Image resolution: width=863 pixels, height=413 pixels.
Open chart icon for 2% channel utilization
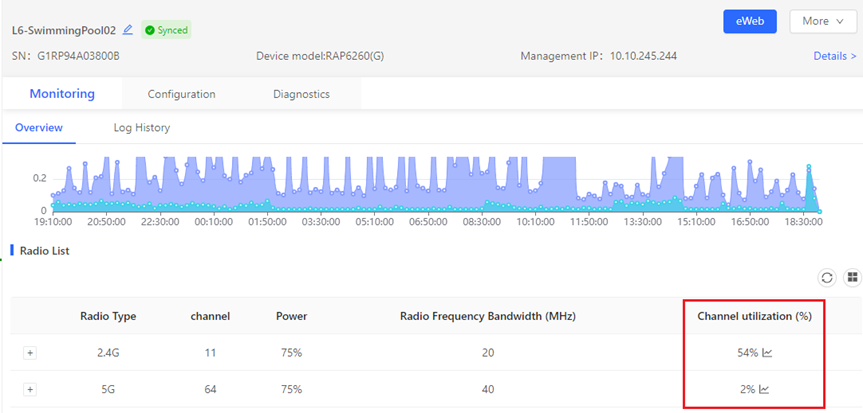[765, 390]
